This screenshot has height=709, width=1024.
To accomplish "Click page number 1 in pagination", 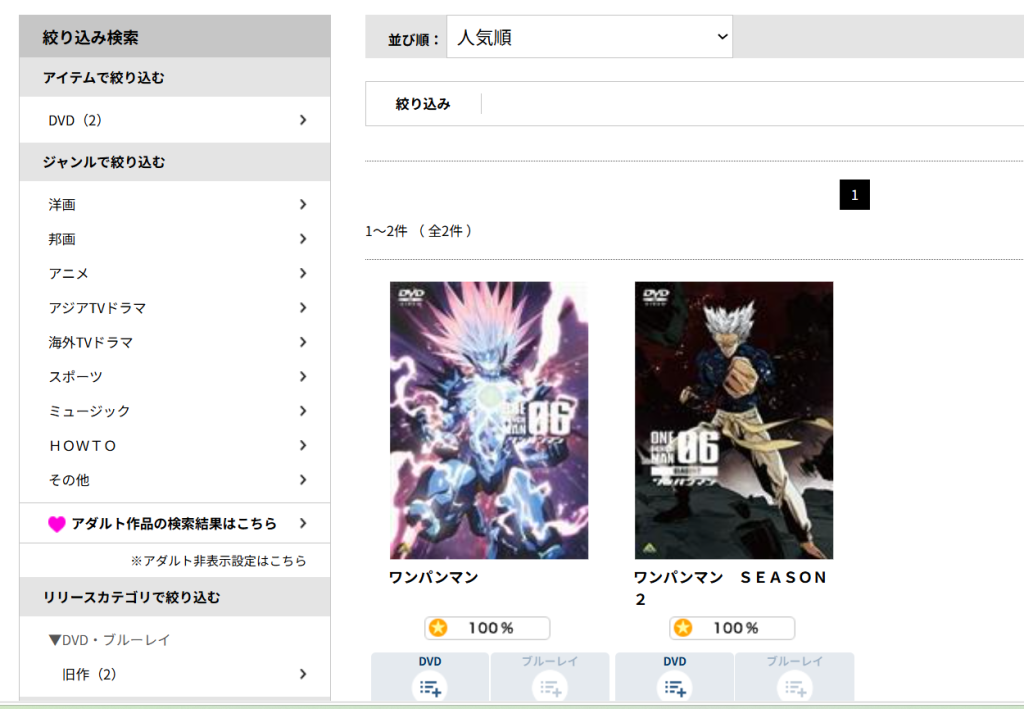I will click(854, 195).
